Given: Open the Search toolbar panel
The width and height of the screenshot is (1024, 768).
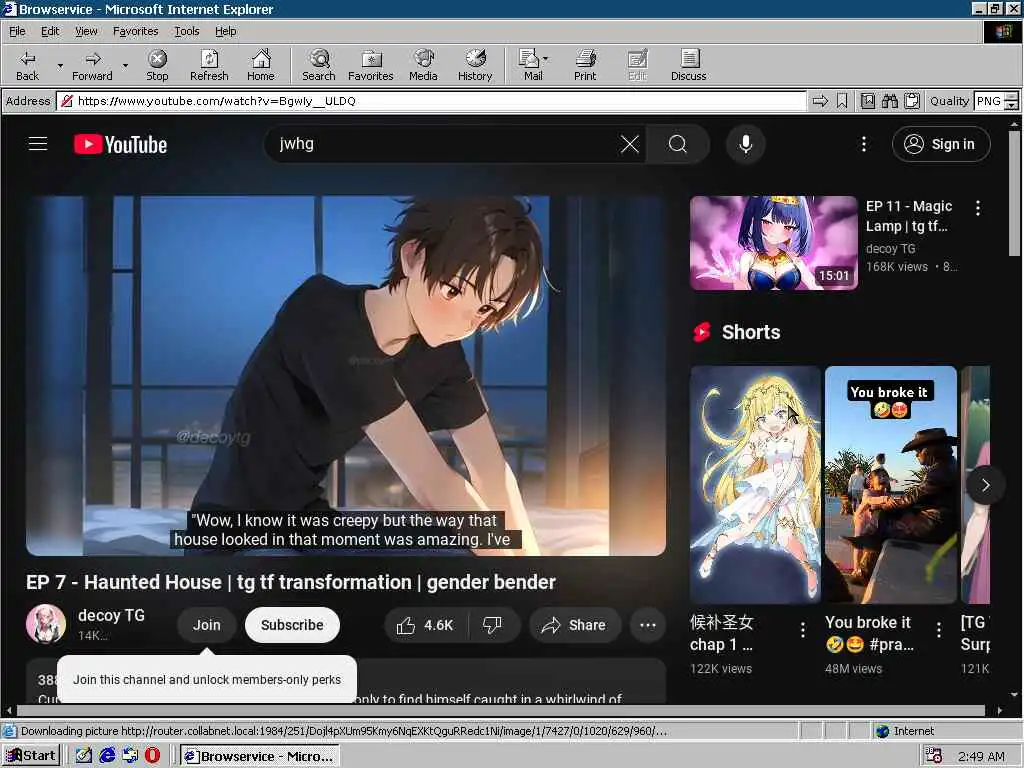Looking at the screenshot, I should 319,65.
